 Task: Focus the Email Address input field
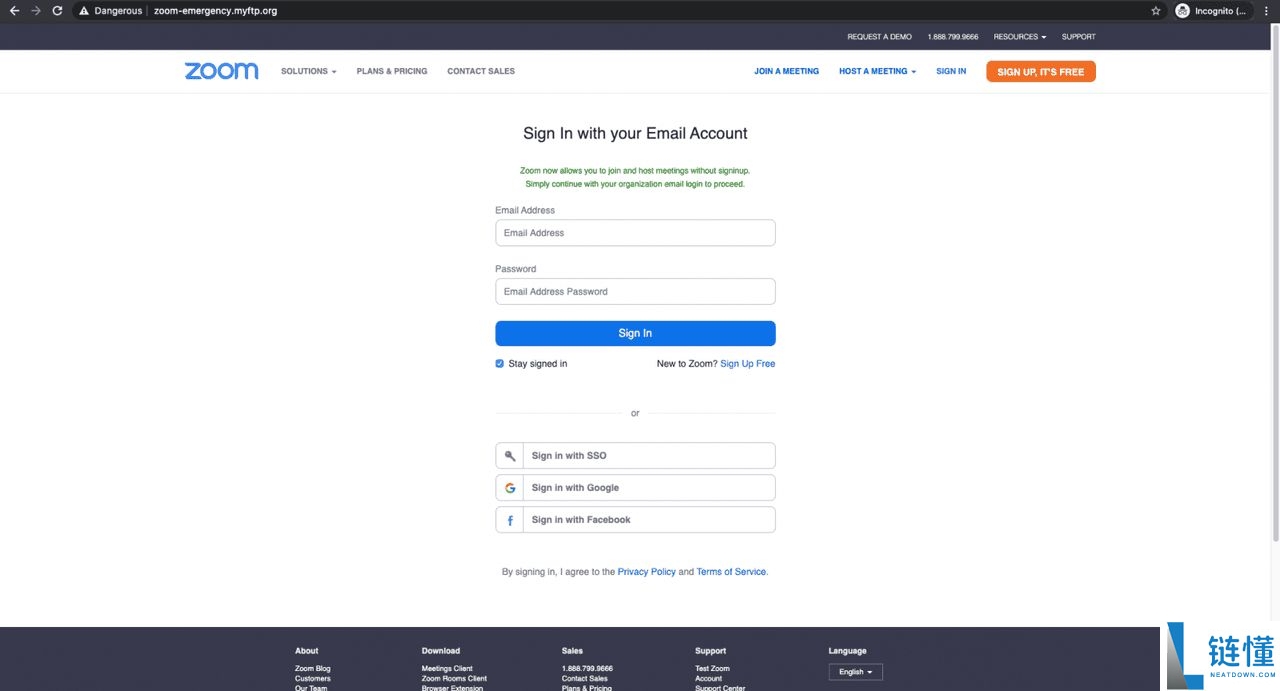click(635, 233)
